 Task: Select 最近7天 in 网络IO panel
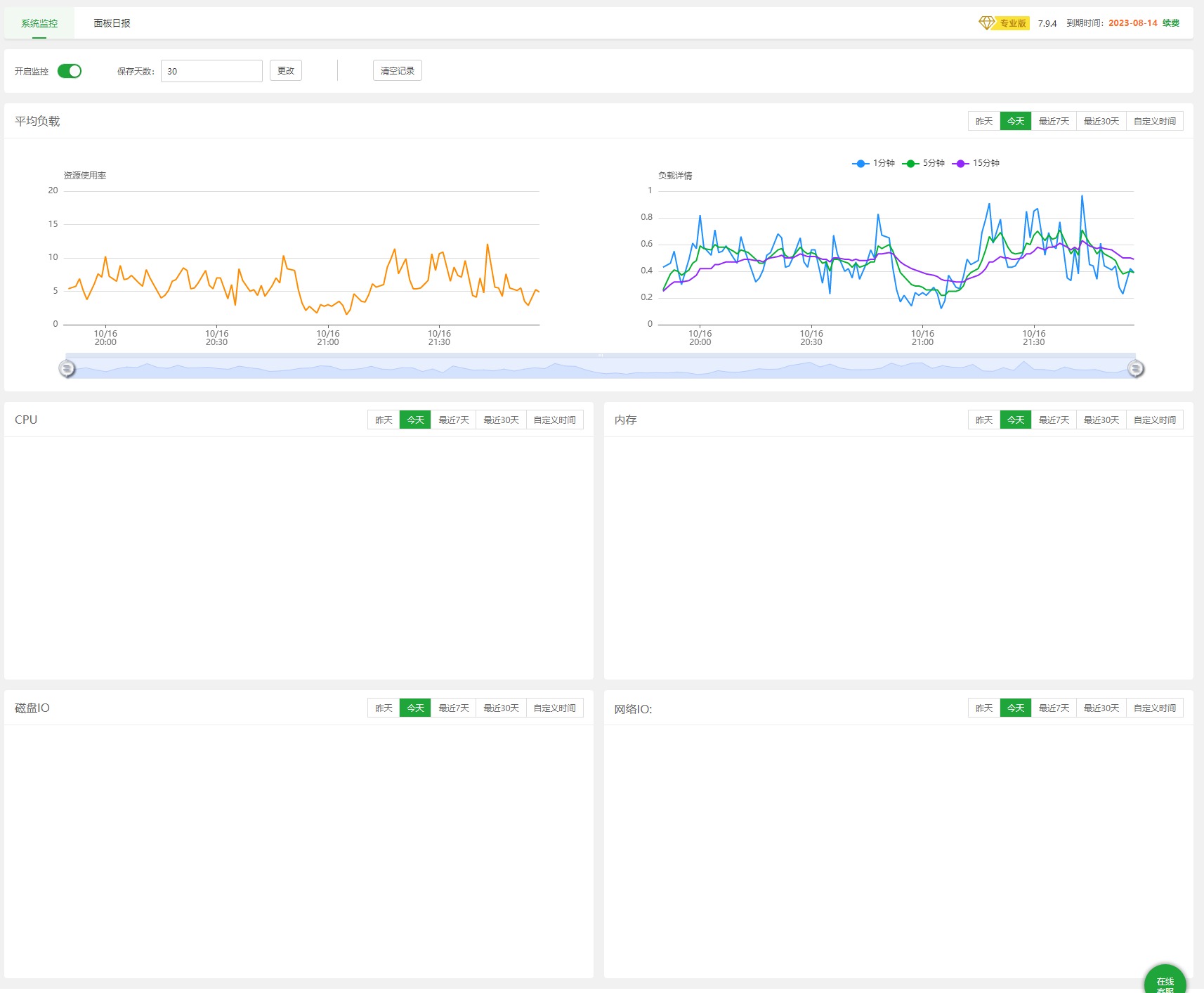coord(1054,708)
